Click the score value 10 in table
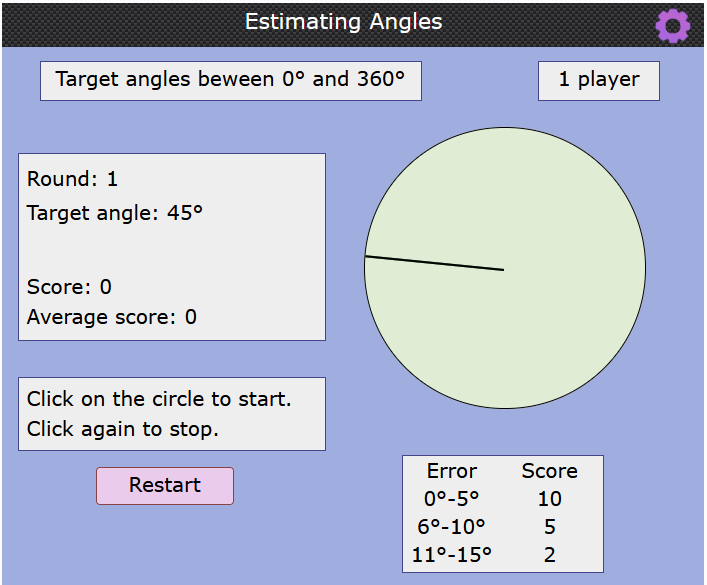The width and height of the screenshot is (707, 585). click(x=549, y=499)
